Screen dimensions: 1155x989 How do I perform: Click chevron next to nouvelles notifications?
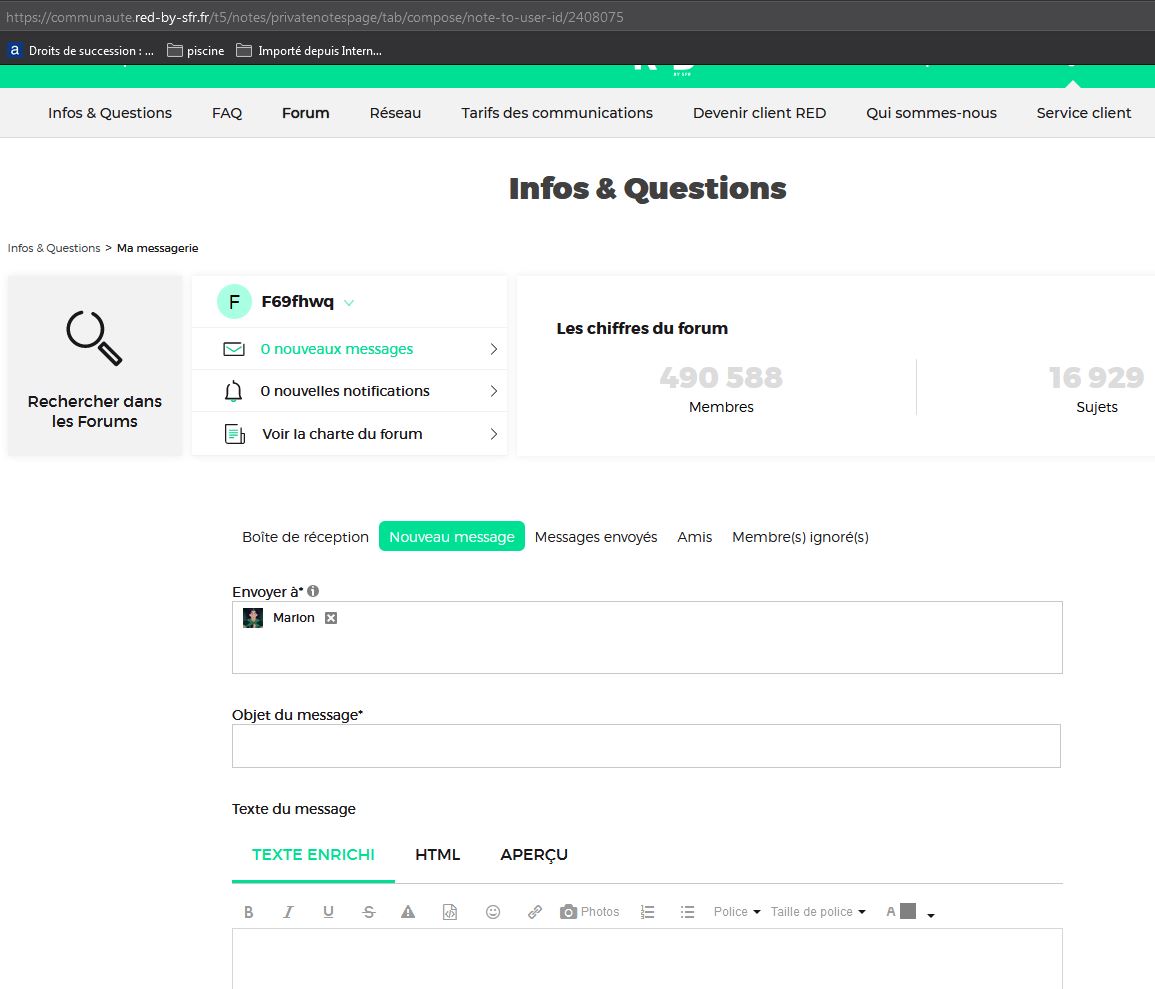tap(494, 391)
